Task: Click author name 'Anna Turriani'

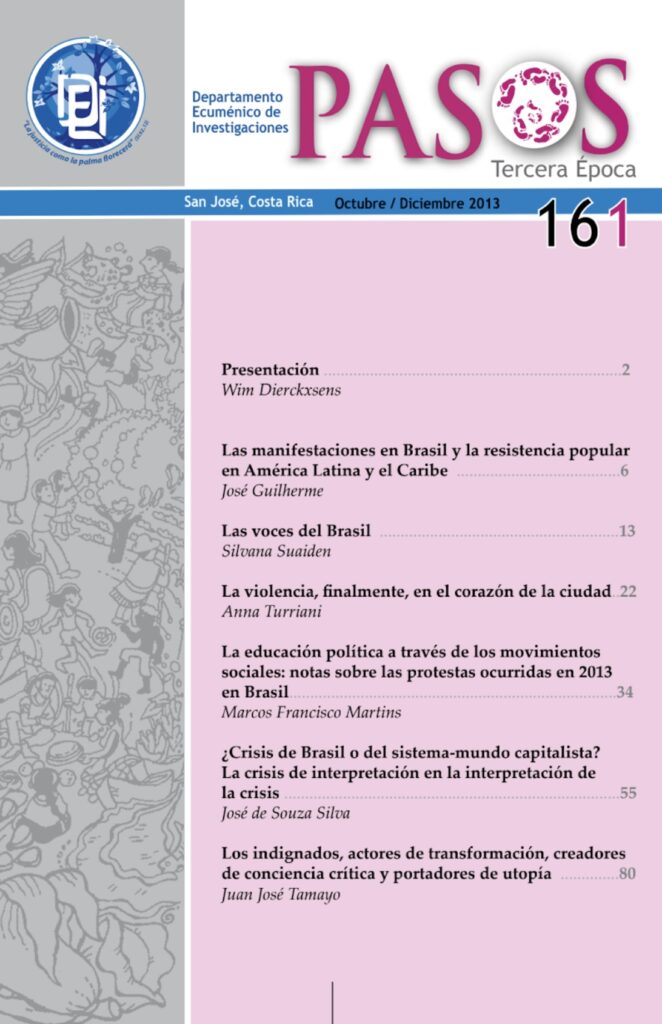Action: [x=272, y=611]
